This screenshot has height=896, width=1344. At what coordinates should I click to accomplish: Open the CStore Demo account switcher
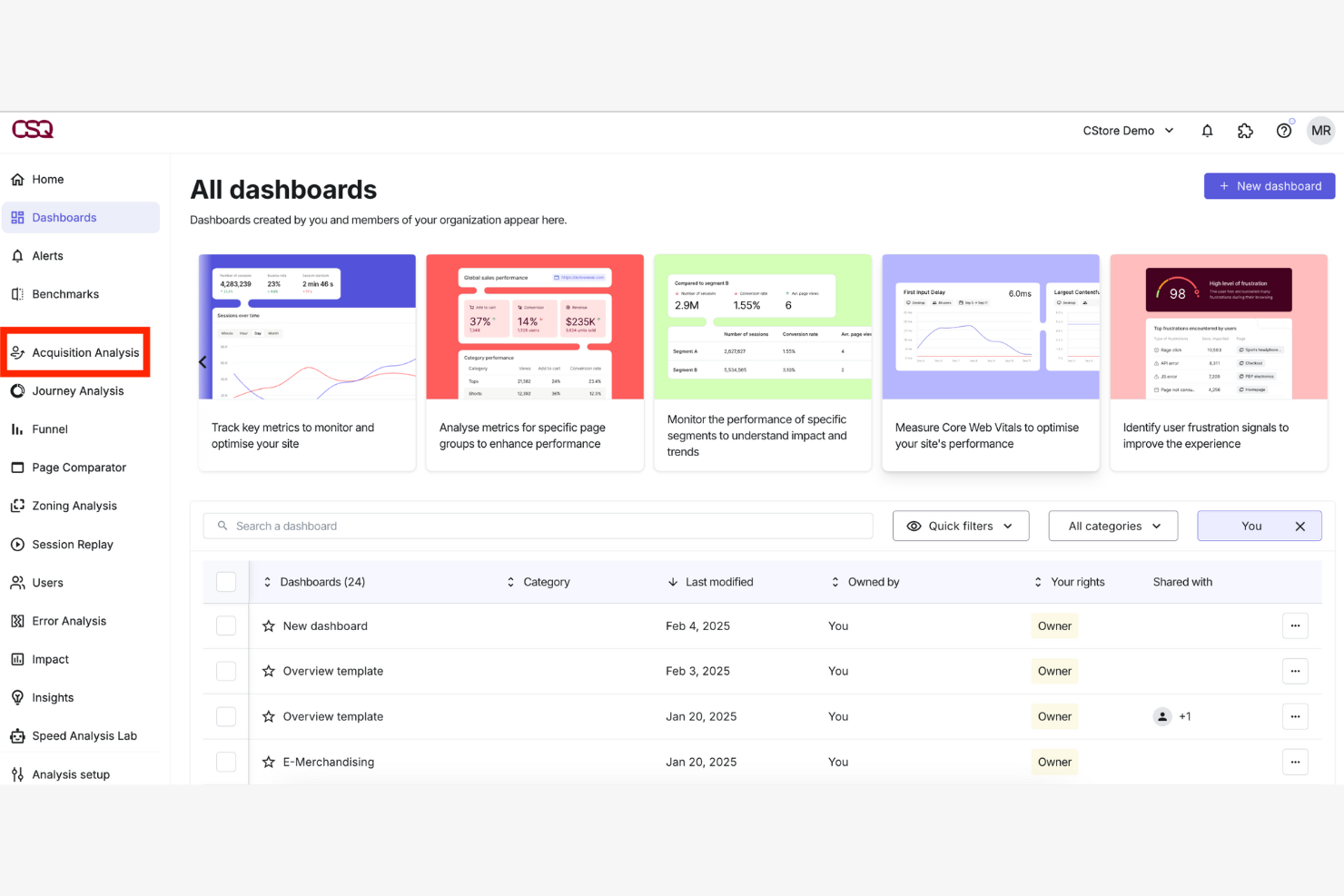click(1127, 130)
